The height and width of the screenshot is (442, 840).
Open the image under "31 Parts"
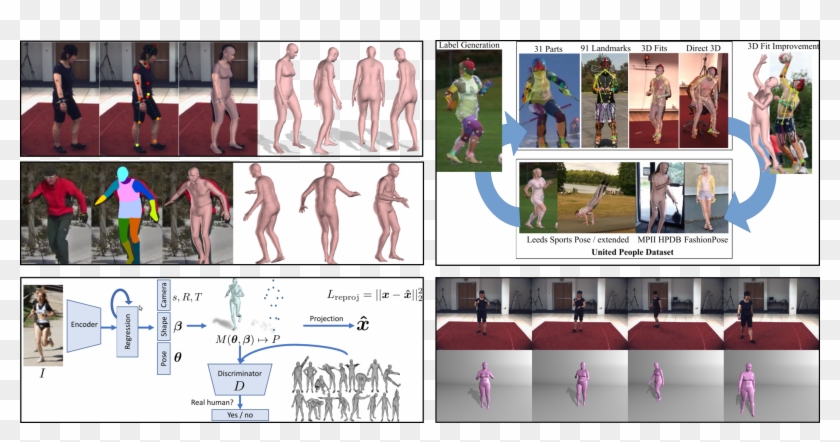pyautogui.click(x=549, y=101)
